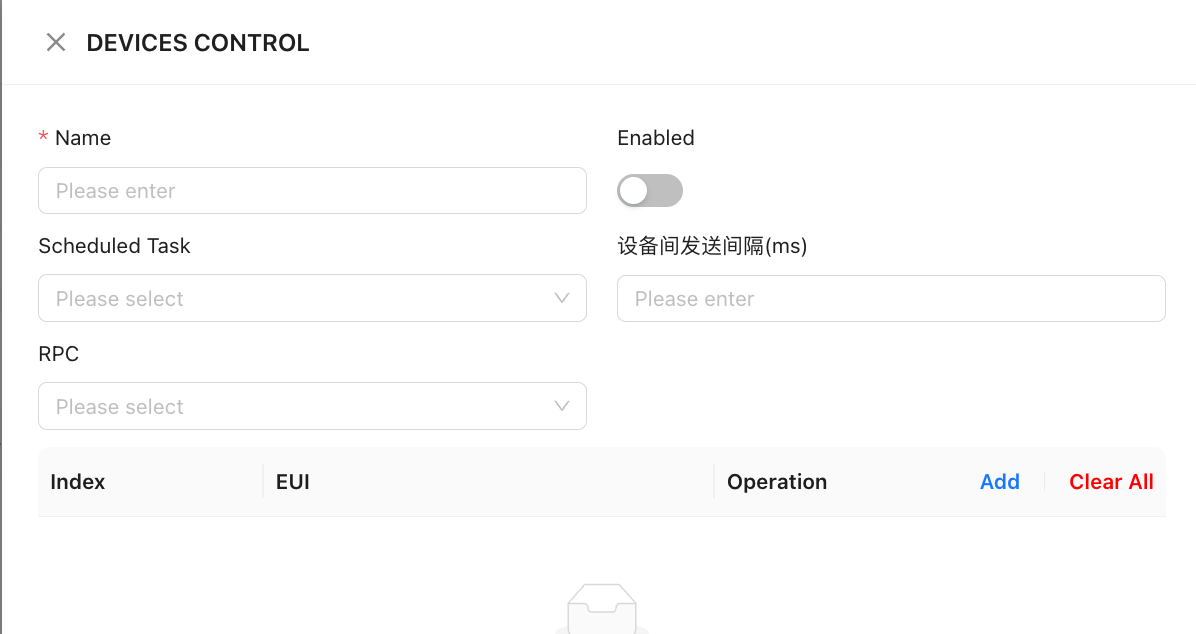Click the 设备间发送间隔(ms) label
Viewport: 1196px width, 634px height.
[712, 246]
